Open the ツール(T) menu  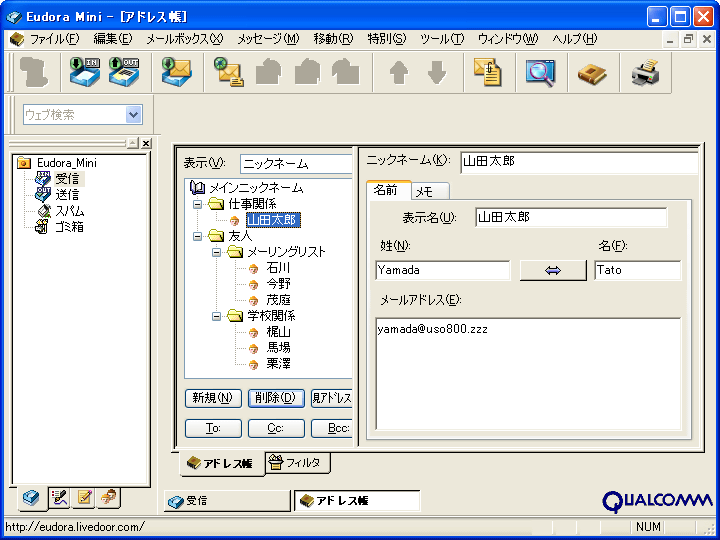click(x=442, y=39)
